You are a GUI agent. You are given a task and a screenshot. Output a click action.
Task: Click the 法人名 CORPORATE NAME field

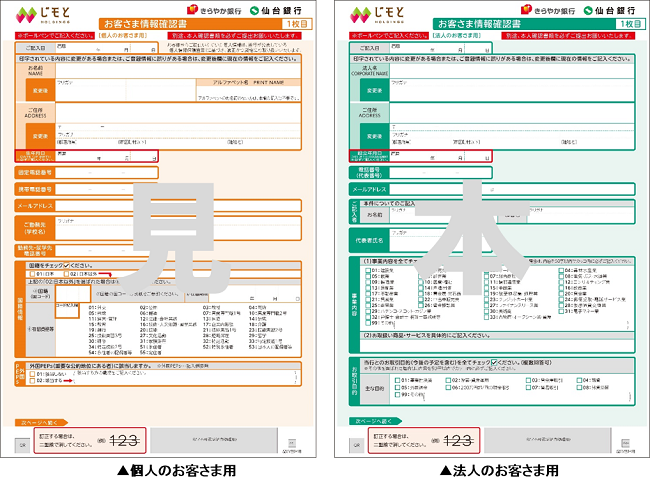coord(512,71)
